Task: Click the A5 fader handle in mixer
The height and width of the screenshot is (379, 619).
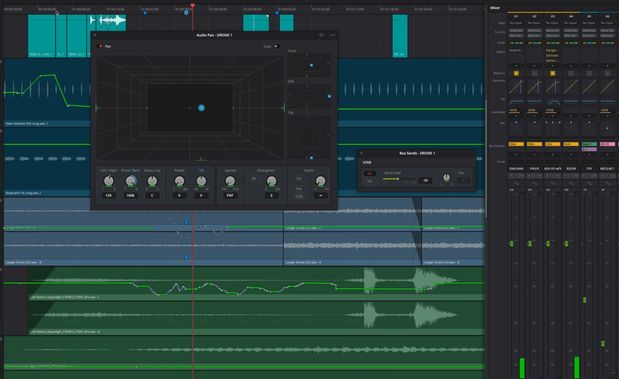Action: coord(585,300)
